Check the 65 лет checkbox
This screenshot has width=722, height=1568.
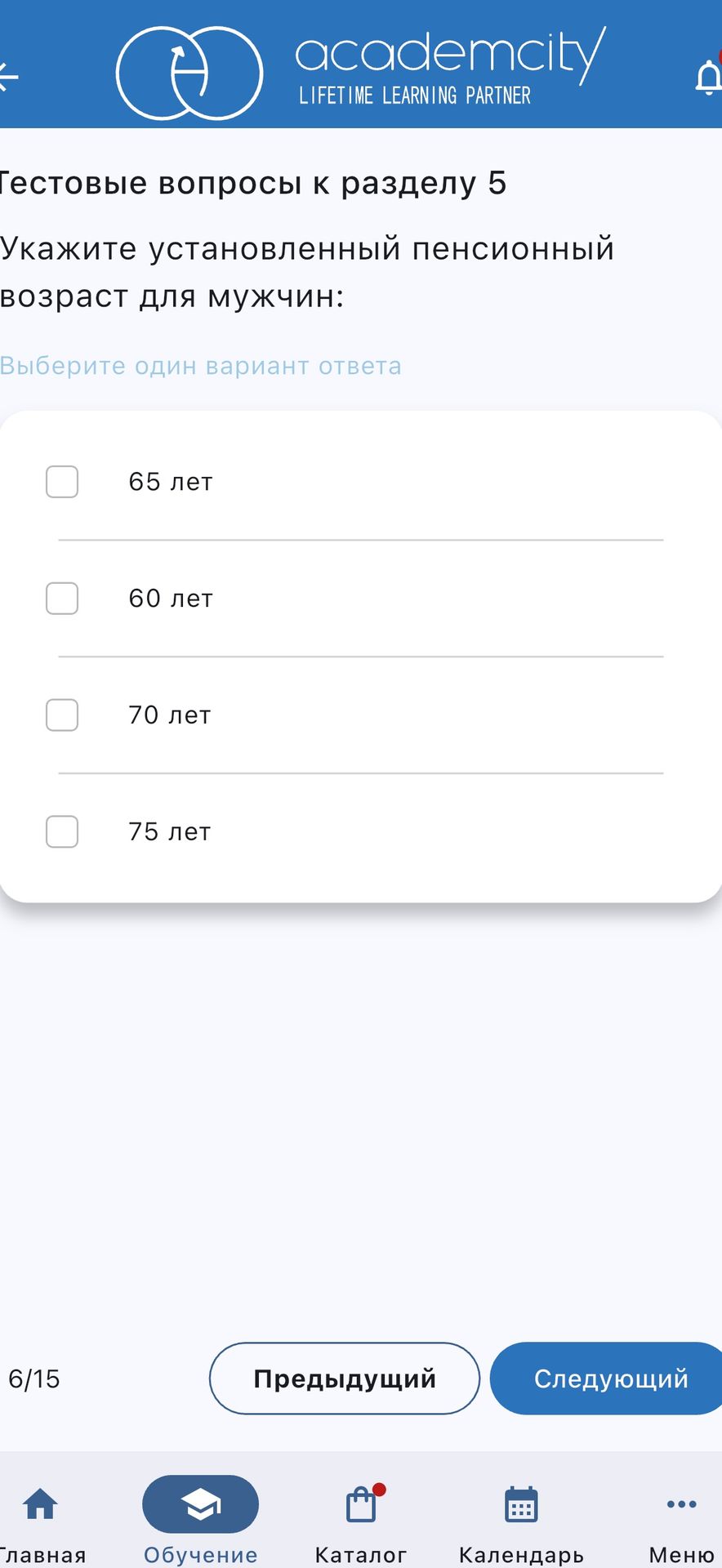tap(62, 482)
